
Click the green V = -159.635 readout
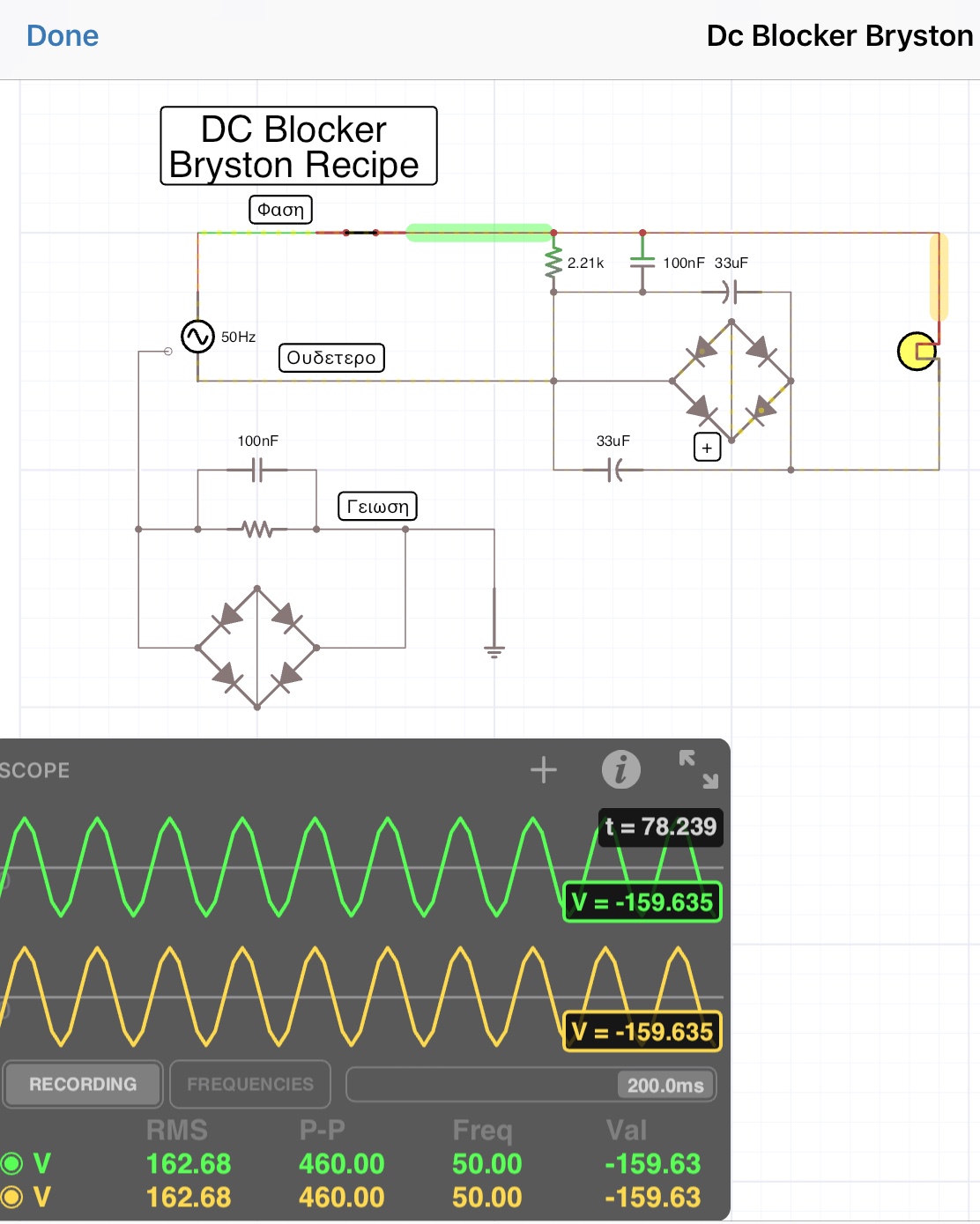(642, 902)
